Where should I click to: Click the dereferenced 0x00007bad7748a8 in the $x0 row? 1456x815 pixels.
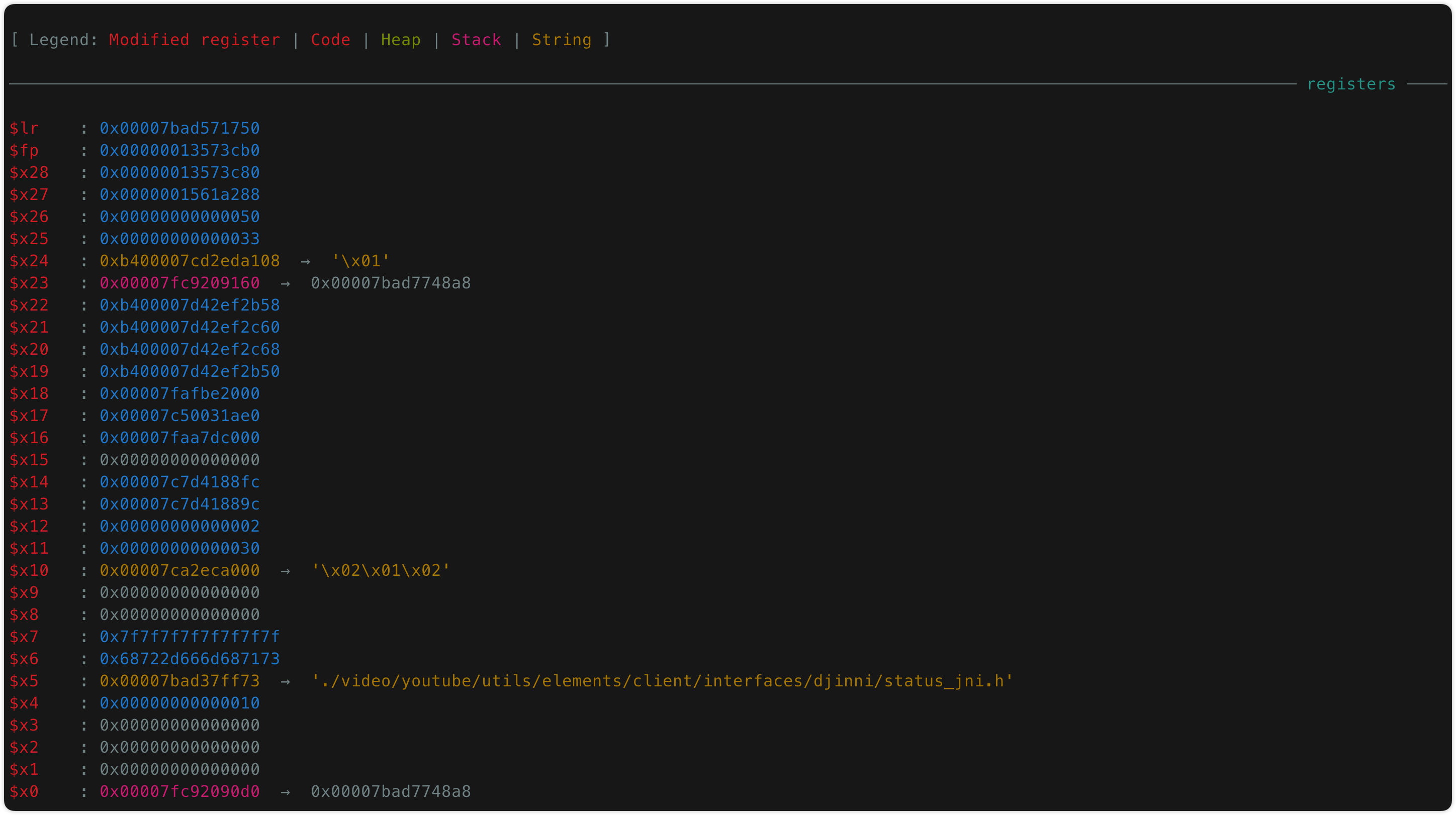(391, 792)
